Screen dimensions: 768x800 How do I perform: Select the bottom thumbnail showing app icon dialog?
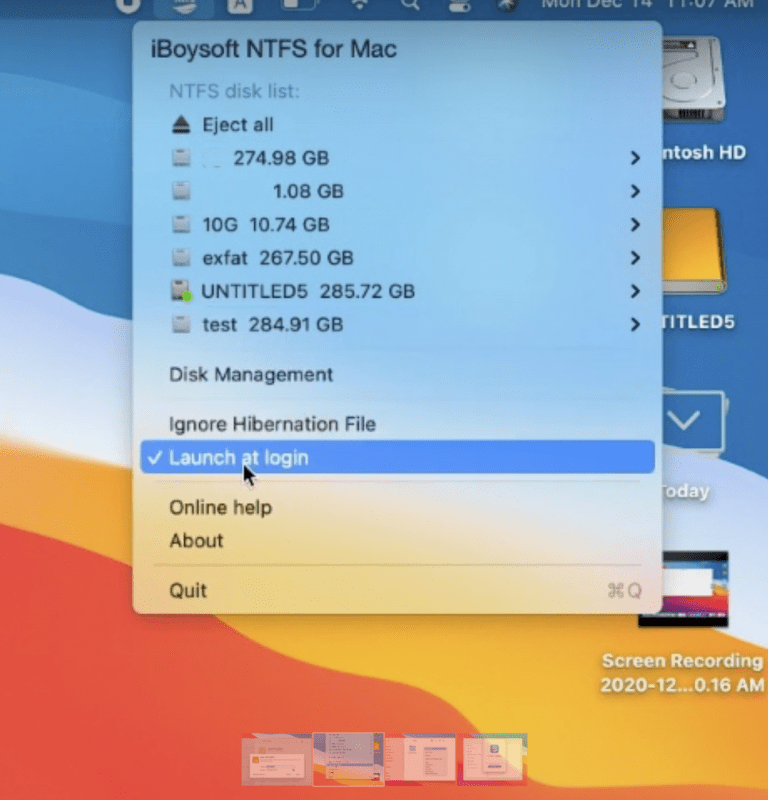click(x=492, y=759)
